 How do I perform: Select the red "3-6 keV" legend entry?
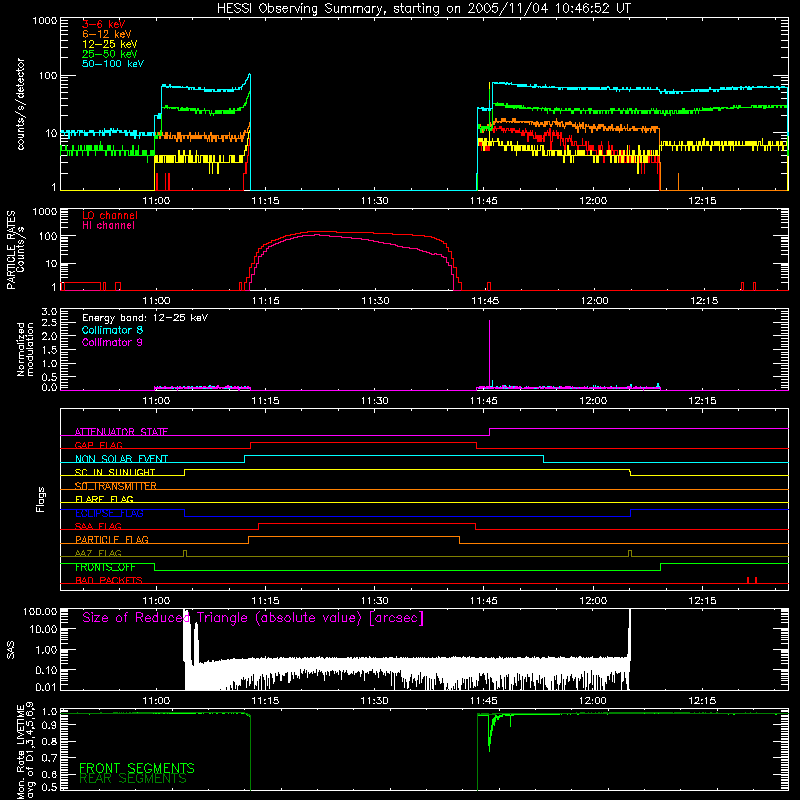[x=103, y=24]
